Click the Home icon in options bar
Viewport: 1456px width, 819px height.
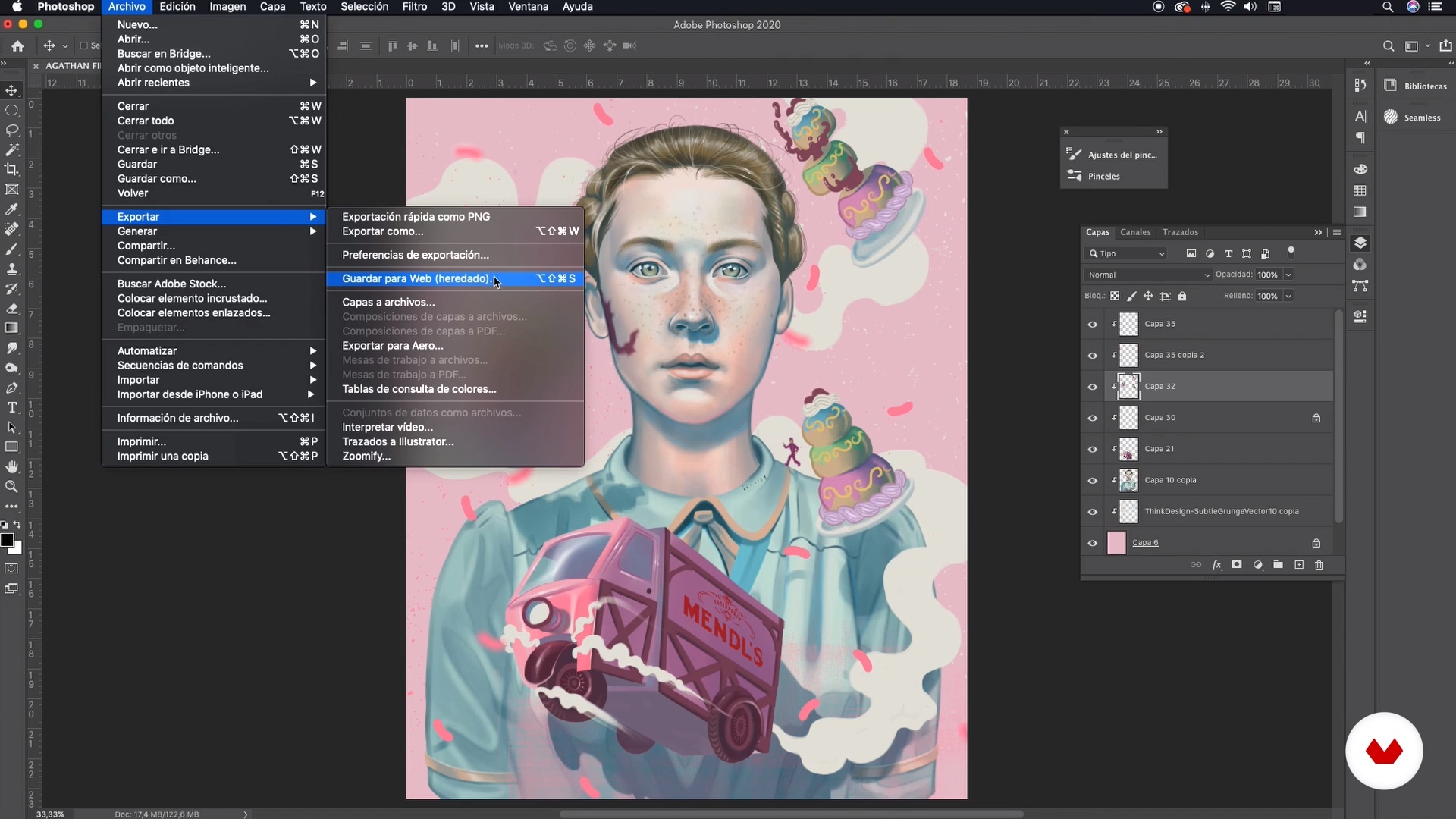point(17,45)
